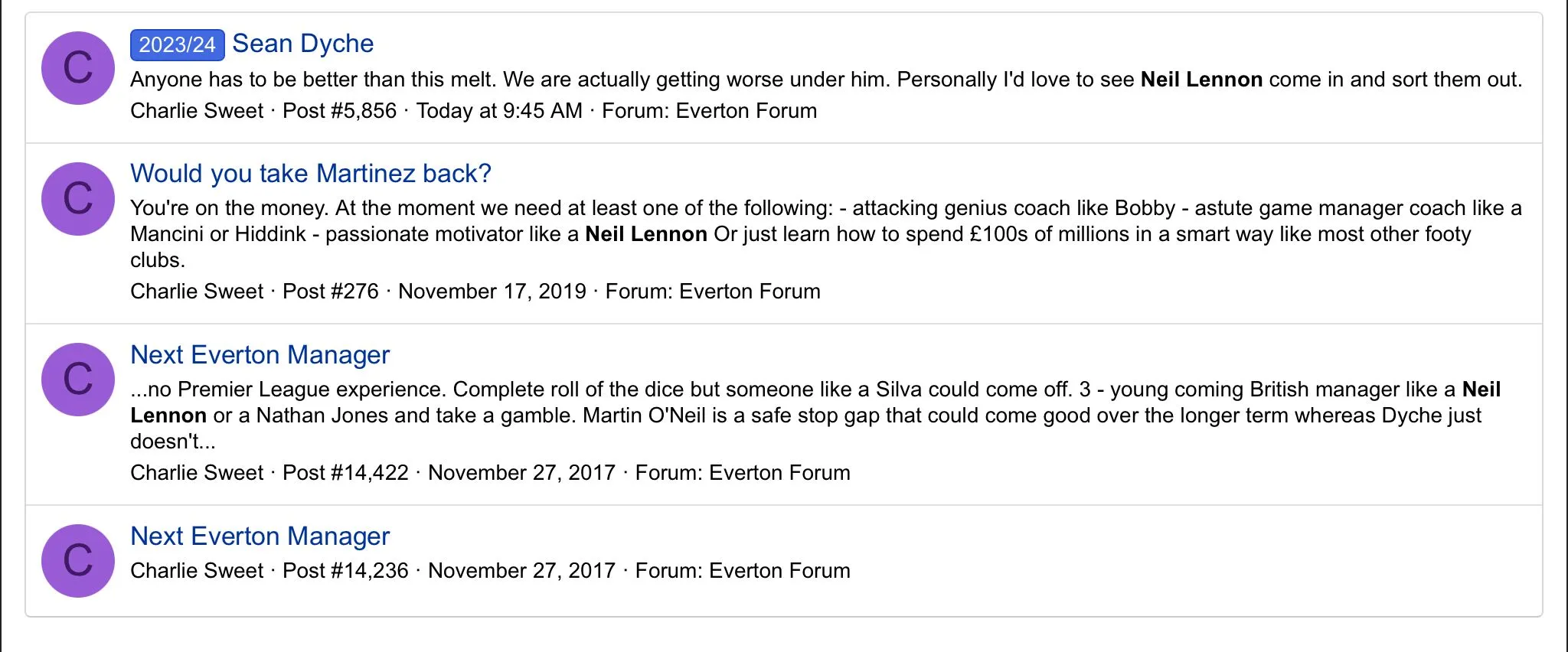Go to Post #14,422
Image resolution: width=1568 pixels, height=652 pixels.
345,473
